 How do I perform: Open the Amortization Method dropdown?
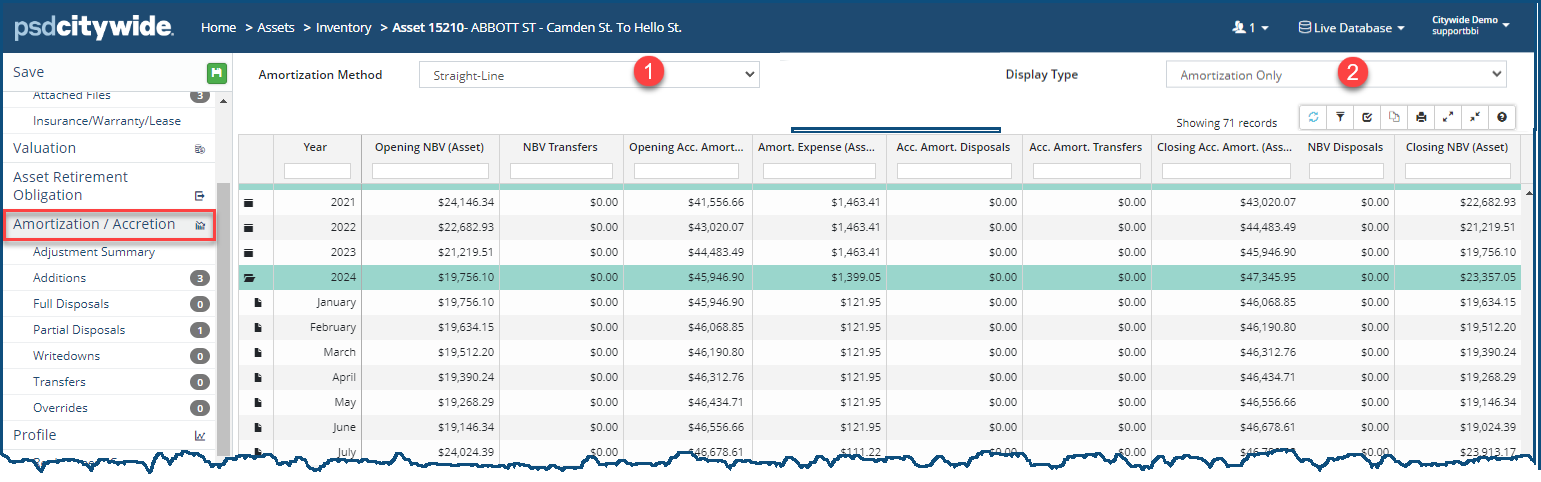(588, 75)
